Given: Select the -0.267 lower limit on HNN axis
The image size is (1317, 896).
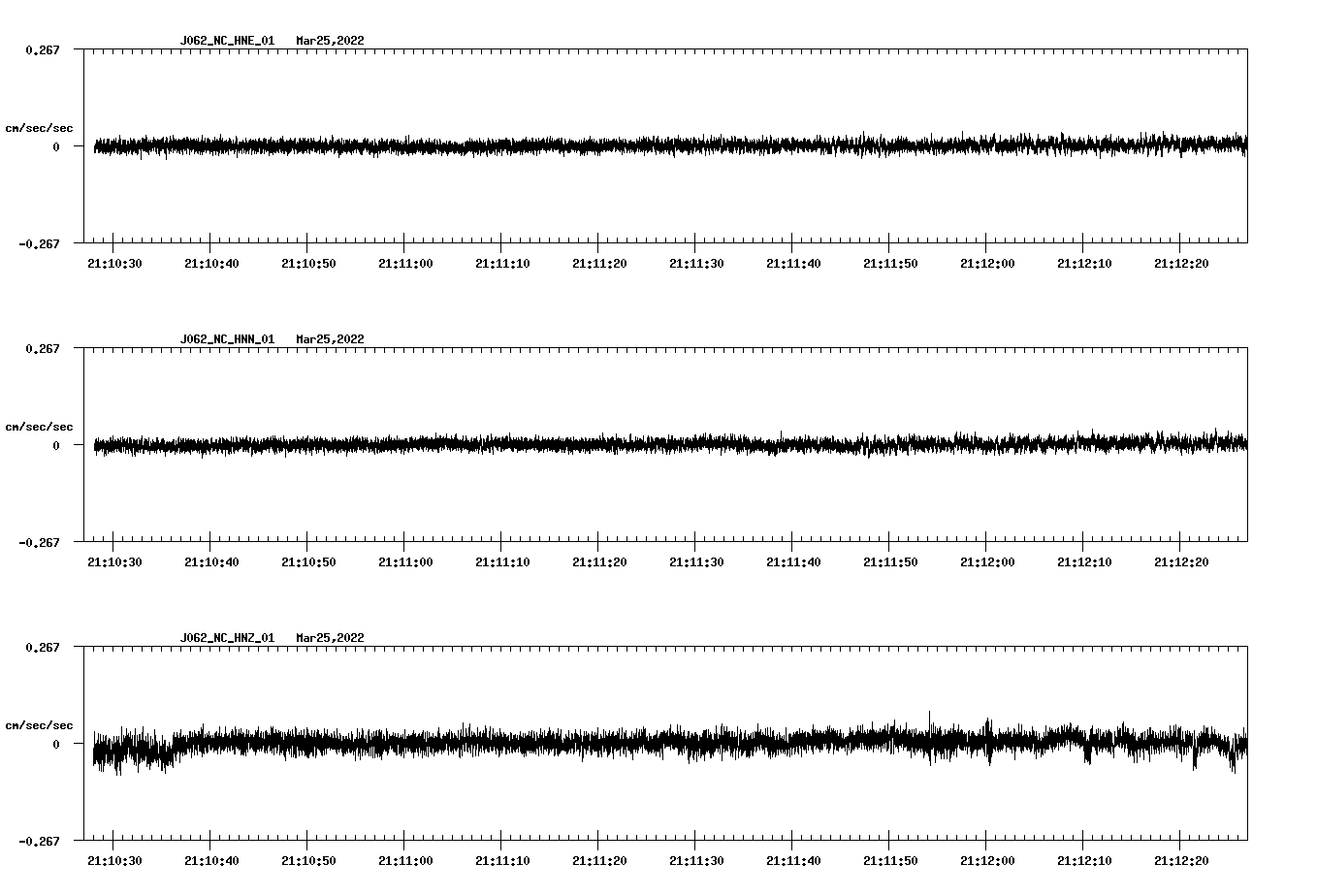Looking at the screenshot, I should (39, 542).
